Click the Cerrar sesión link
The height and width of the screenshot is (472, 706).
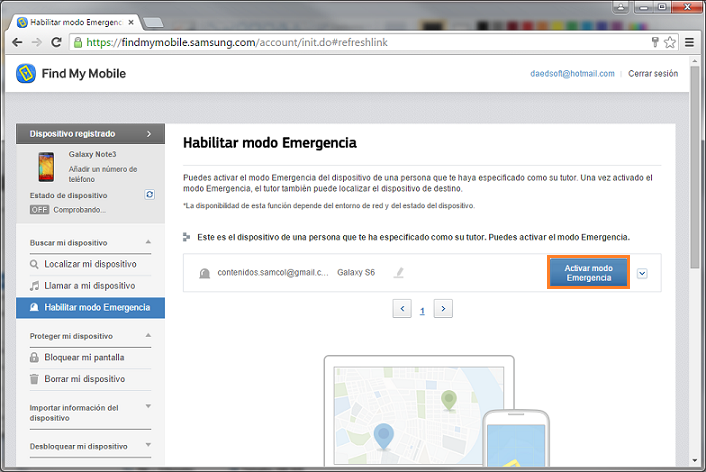click(x=653, y=73)
